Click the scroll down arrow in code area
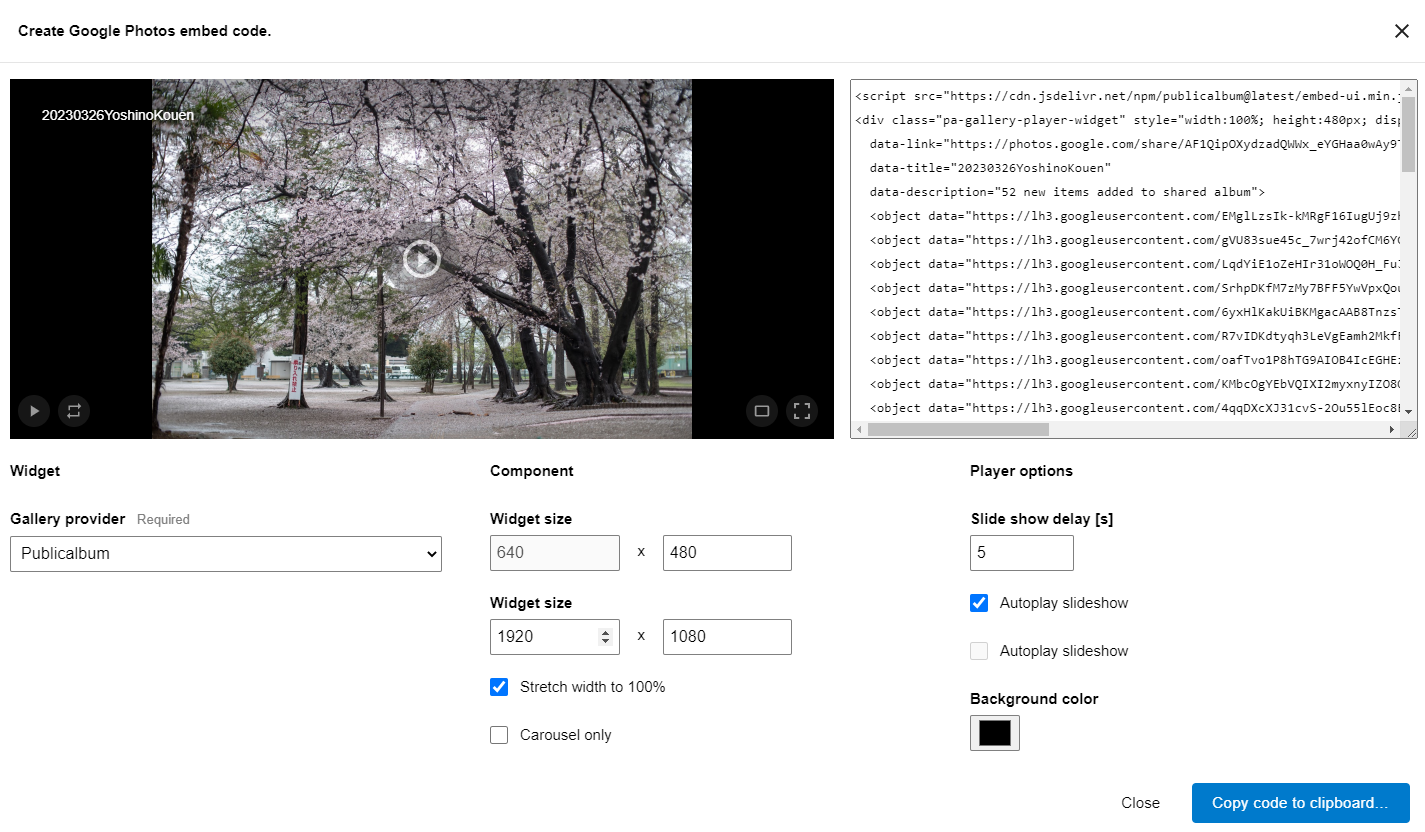Screen dimensions: 1425x832 pos(1408,412)
